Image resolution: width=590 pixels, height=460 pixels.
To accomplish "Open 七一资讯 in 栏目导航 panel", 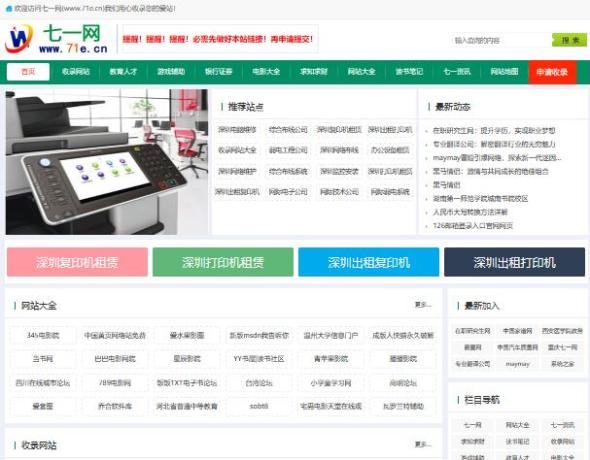I will [562, 425].
